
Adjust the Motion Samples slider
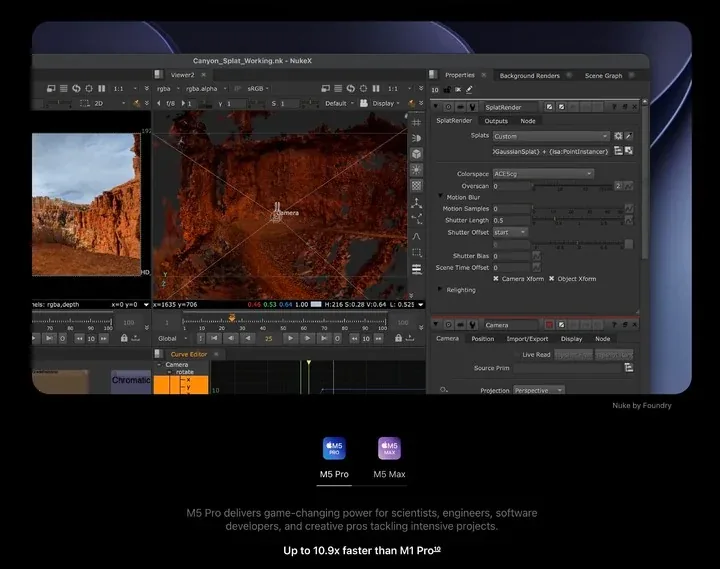pyautogui.click(x=578, y=209)
